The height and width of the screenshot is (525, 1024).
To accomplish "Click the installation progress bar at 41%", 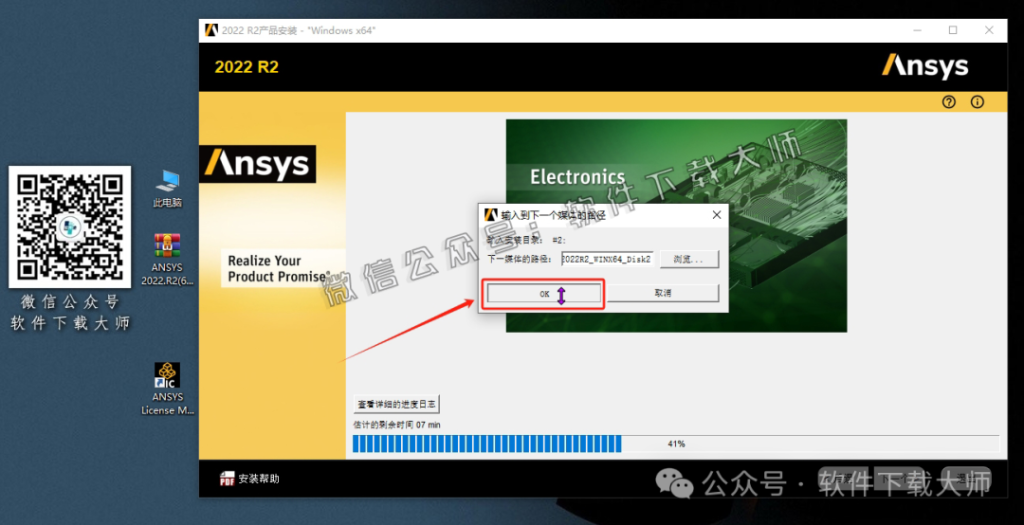I will (x=676, y=444).
